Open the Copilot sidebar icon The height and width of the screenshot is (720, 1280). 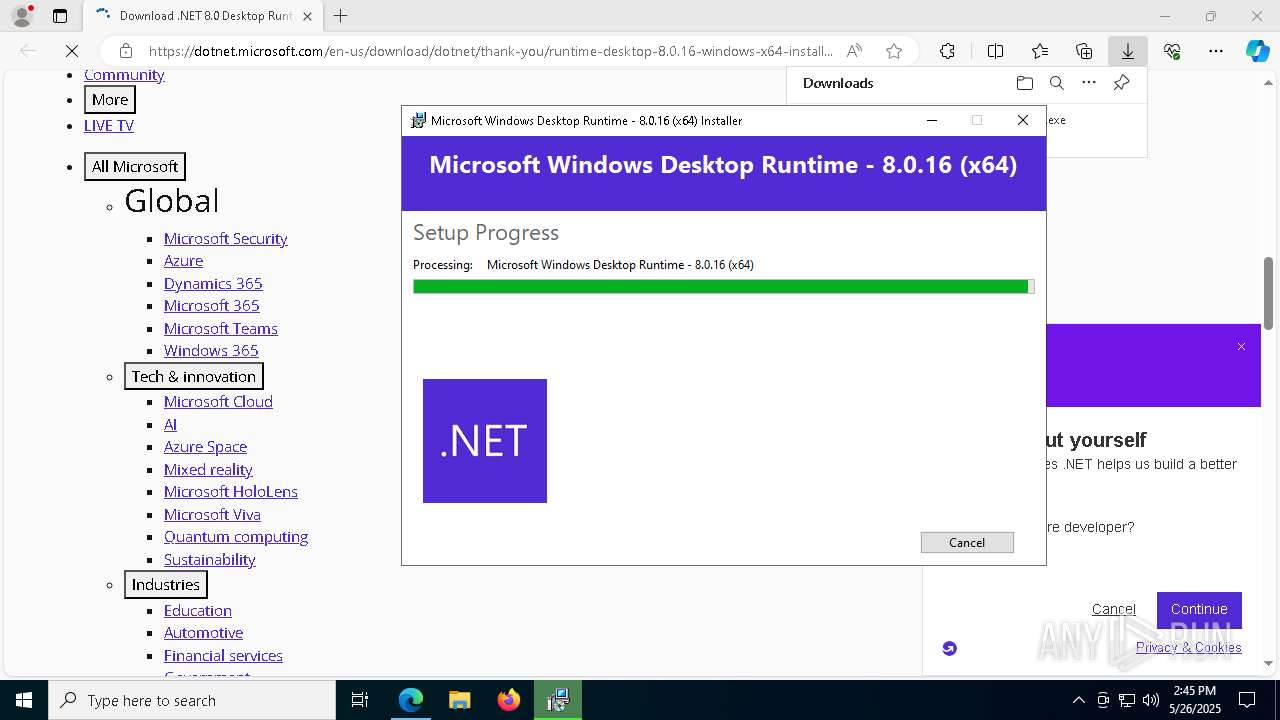point(1257,51)
